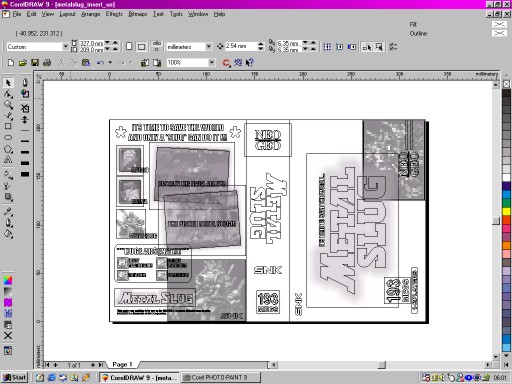512x384 pixels.
Task: Click the Print icon
Action: coord(47,62)
